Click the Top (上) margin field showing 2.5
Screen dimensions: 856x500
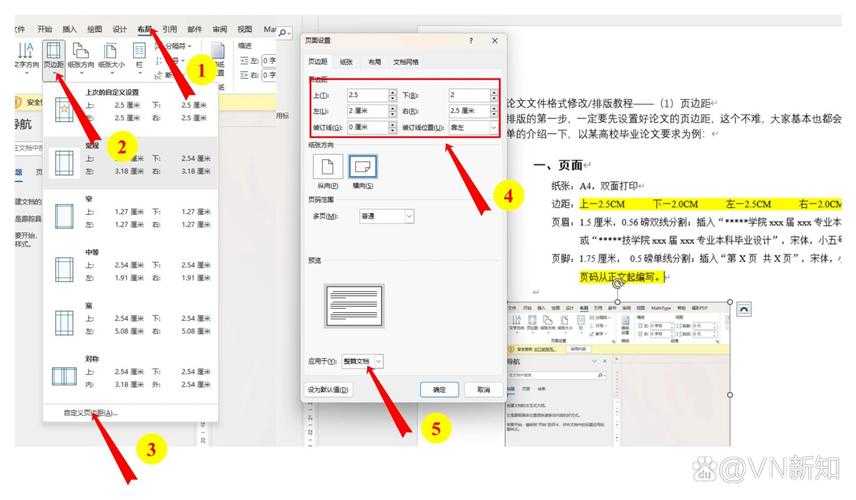click(367, 95)
